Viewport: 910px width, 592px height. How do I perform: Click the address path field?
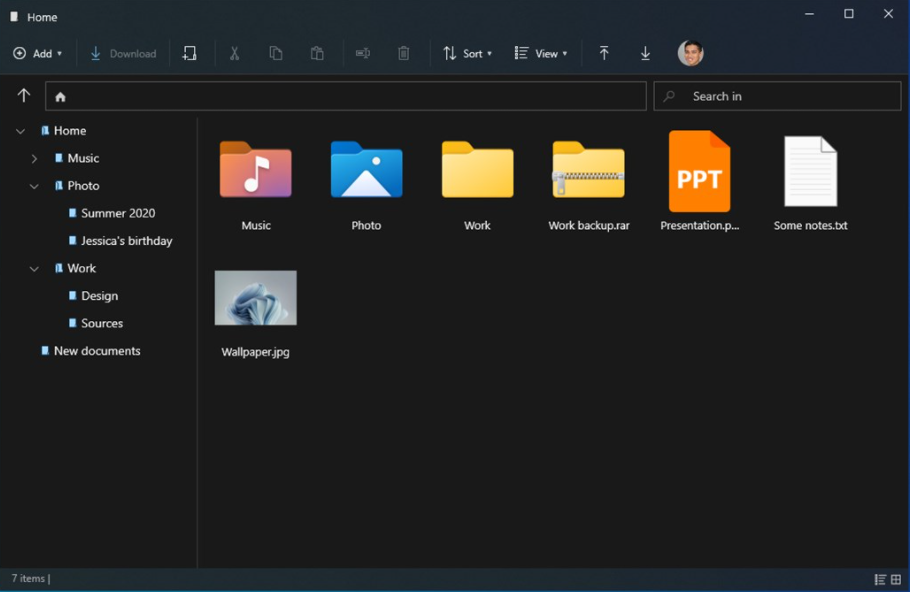click(346, 96)
